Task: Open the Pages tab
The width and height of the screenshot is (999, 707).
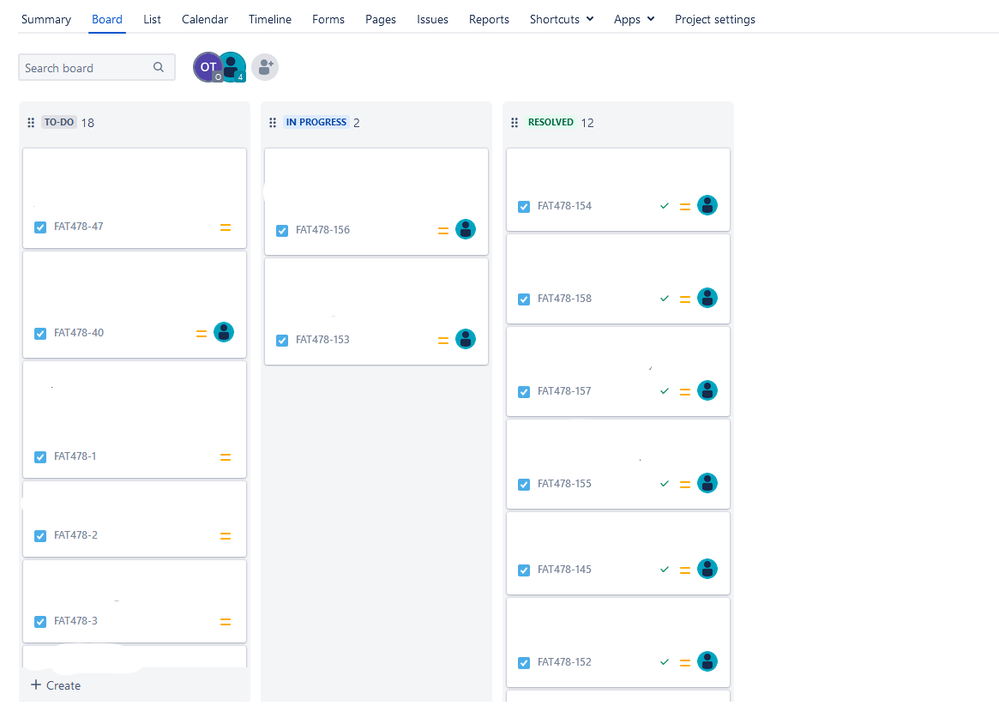Action: pos(380,19)
